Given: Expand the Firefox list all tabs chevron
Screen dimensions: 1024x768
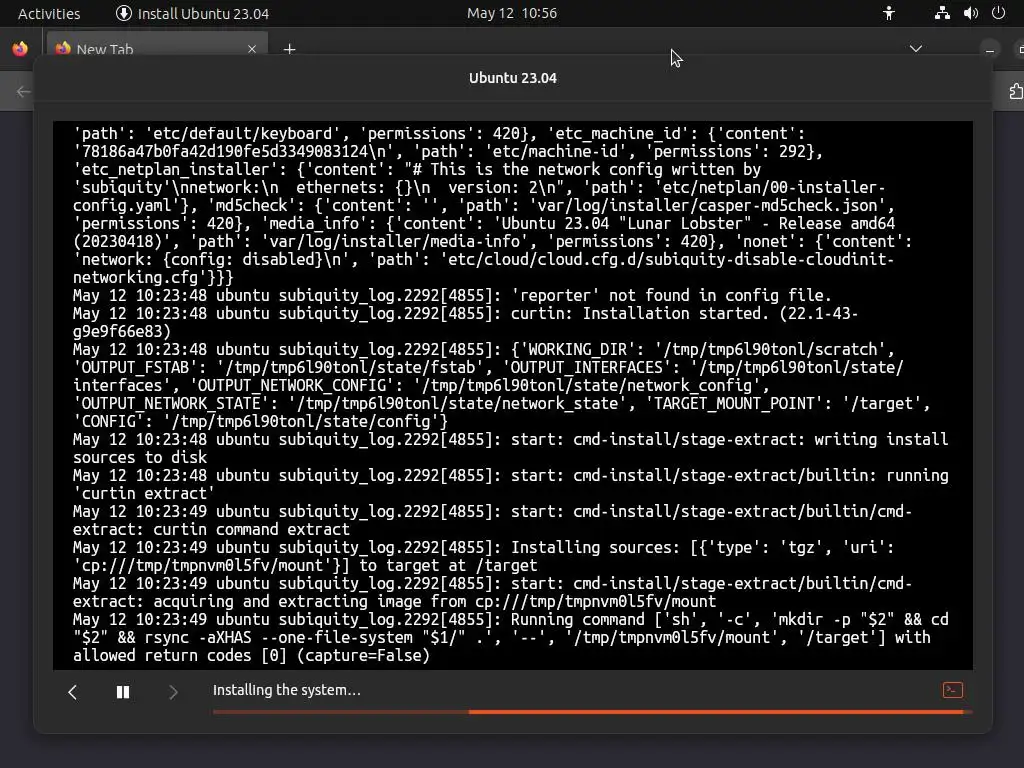Looking at the screenshot, I should click(916, 49).
